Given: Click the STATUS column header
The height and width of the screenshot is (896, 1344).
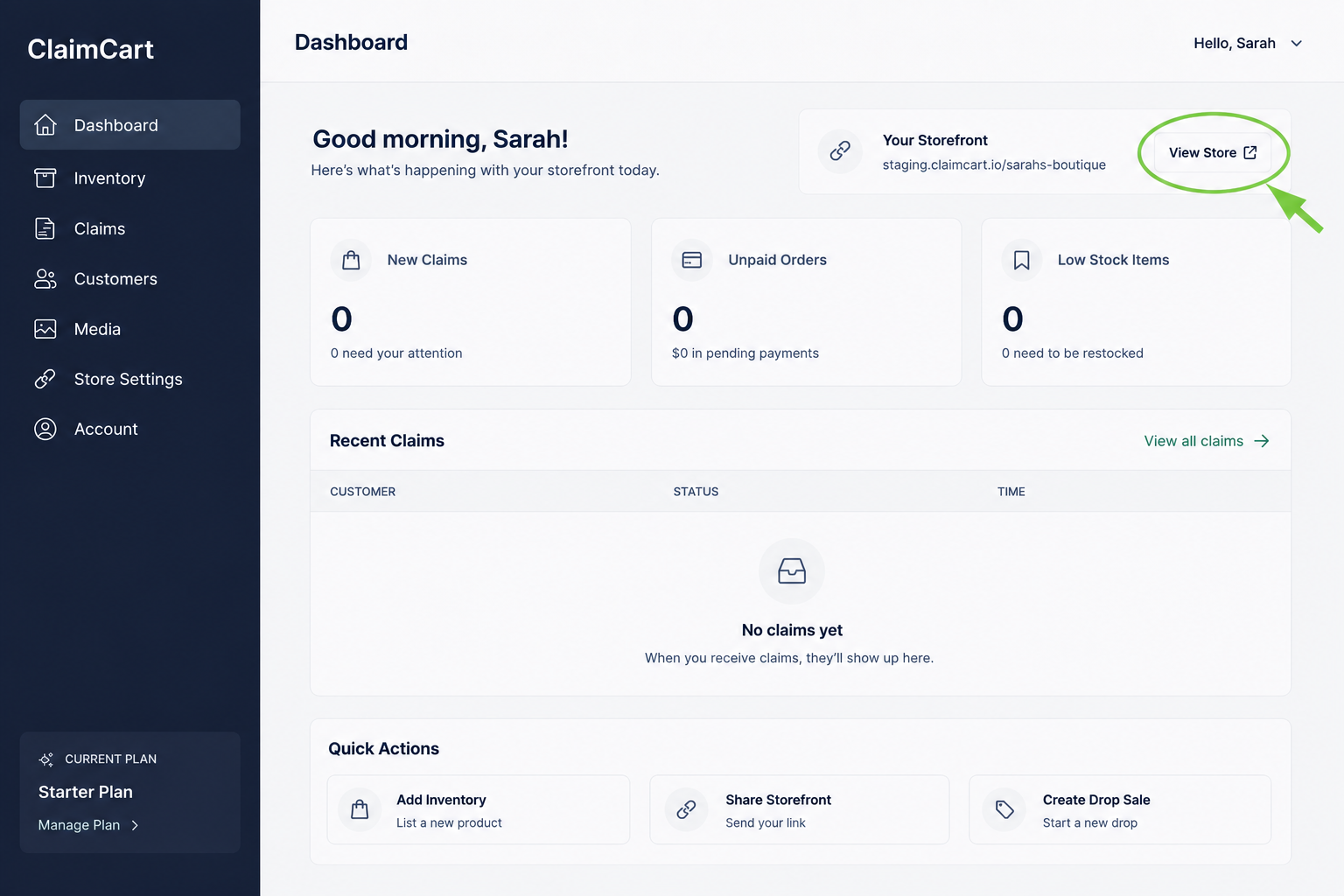Looking at the screenshot, I should pos(696,492).
